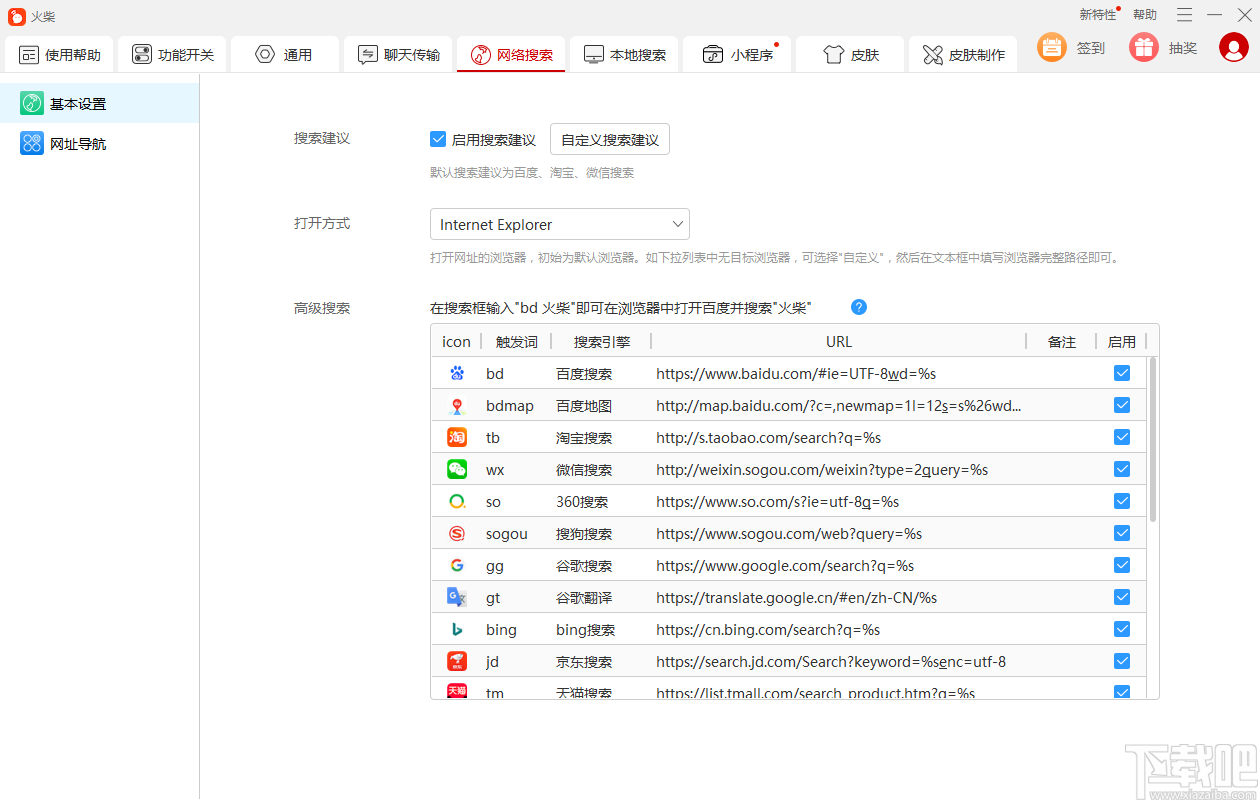Click the Baidu Maps icon in bdmap row
Image resolution: width=1260 pixels, height=800 pixels.
[457, 405]
